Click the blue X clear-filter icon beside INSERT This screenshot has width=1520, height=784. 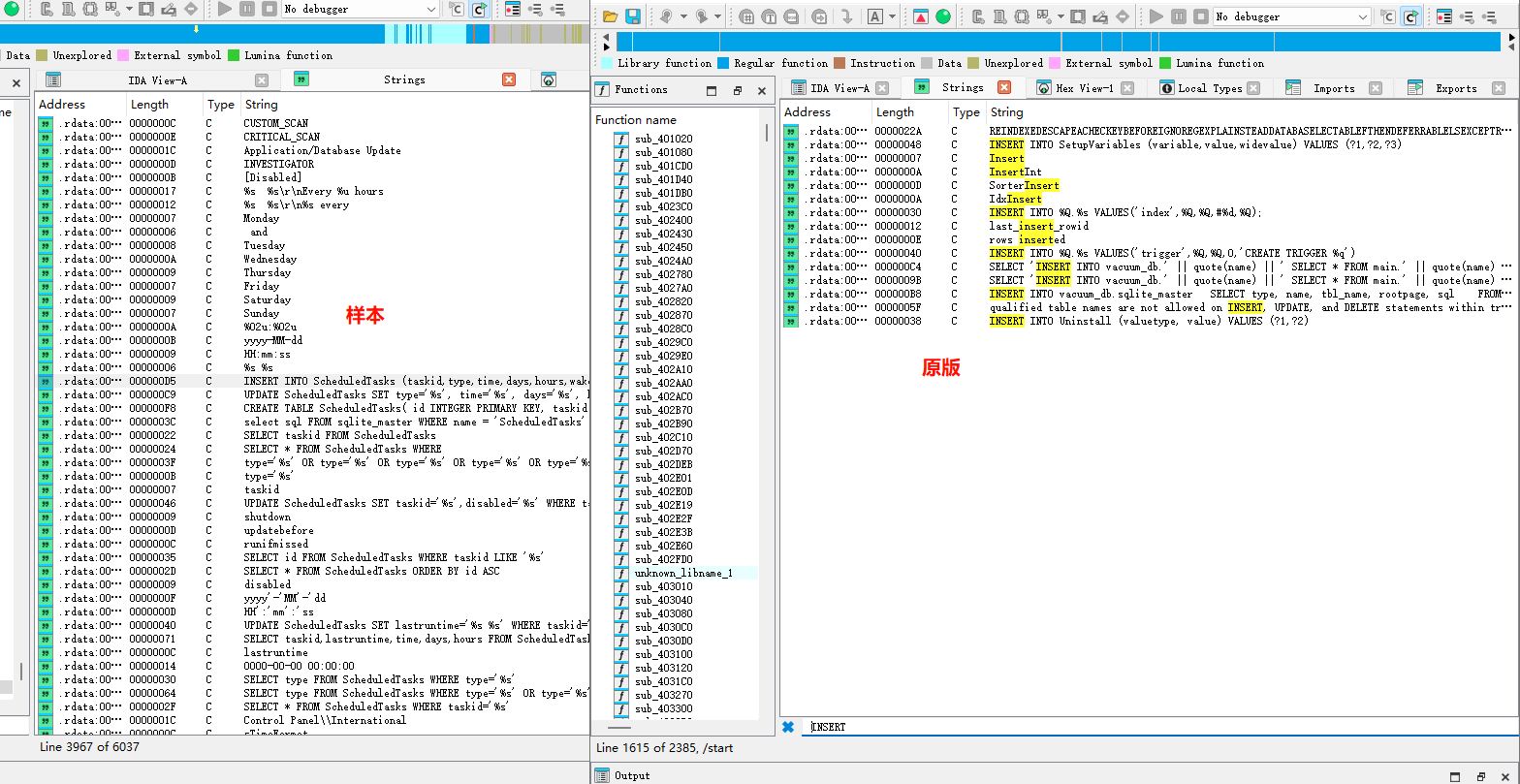(788, 727)
